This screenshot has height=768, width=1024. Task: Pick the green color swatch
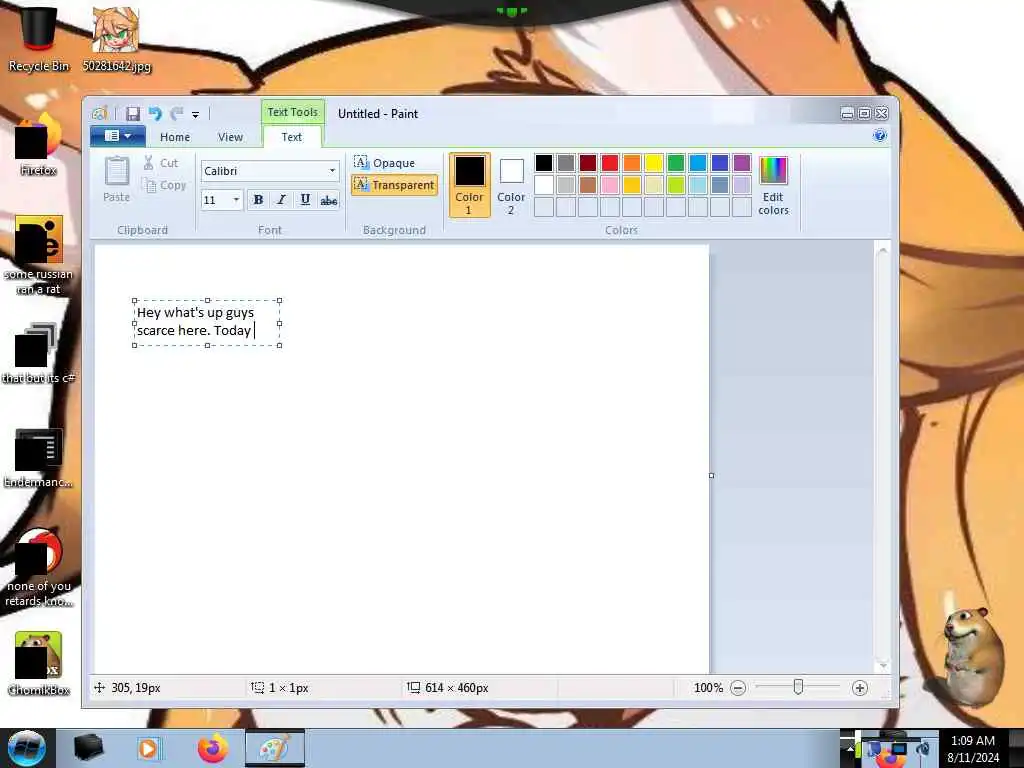pyautogui.click(x=676, y=163)
